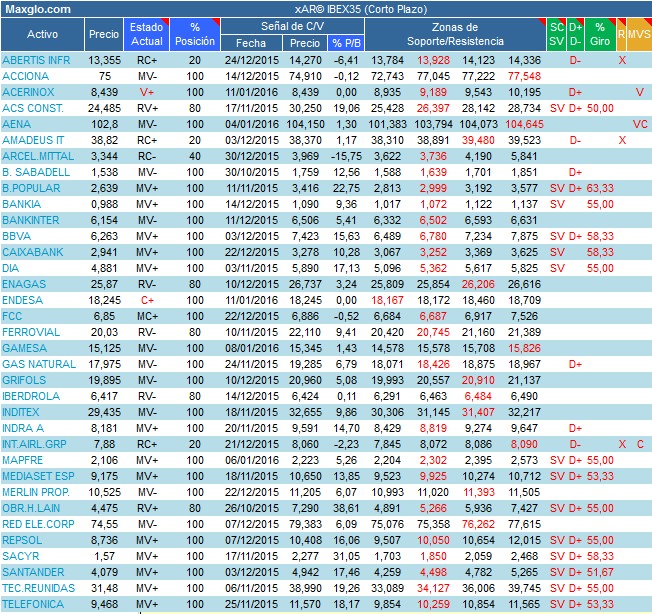The image size is (652, 614).
Task: Click the red VC marker in AENA row
Action: tap(639, 124)
